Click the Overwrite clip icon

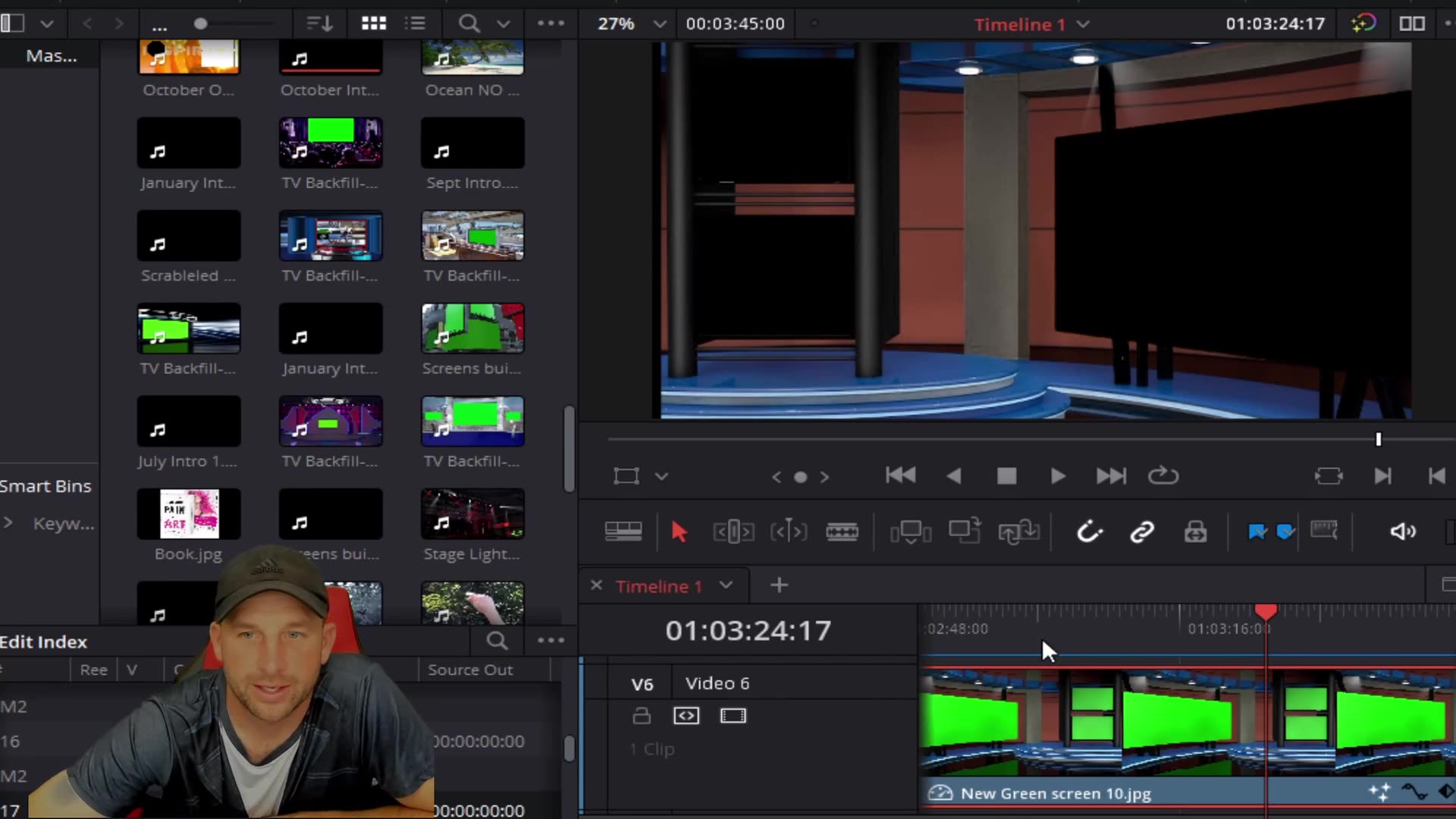point(965,531)
